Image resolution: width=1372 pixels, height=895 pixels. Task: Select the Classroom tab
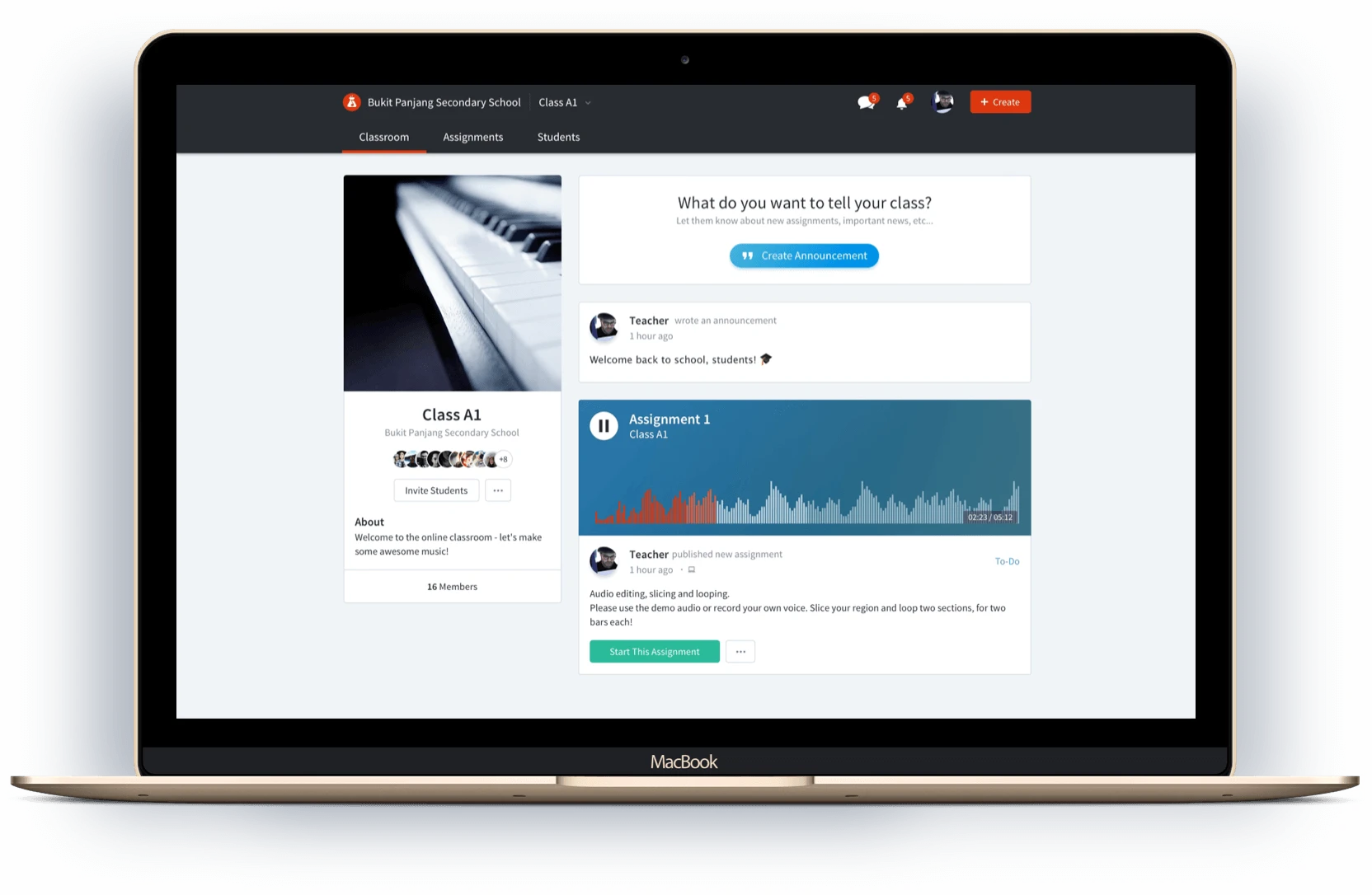click(383, 137)
